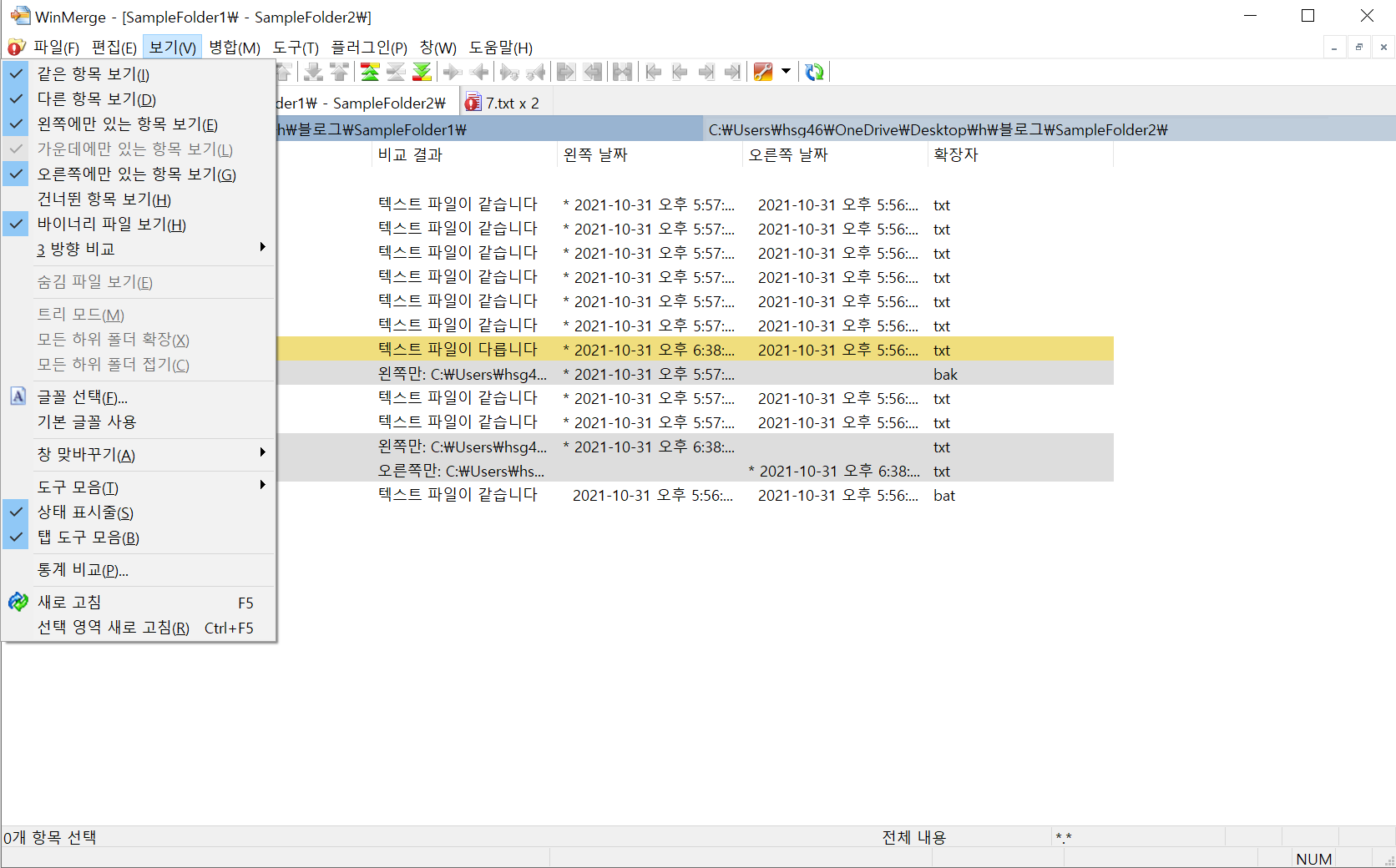The width and height of the screenshot is (1396, 868).
Task: Sort by the 오른쪽 날짜 column header
Action: [x=835, y=155]
